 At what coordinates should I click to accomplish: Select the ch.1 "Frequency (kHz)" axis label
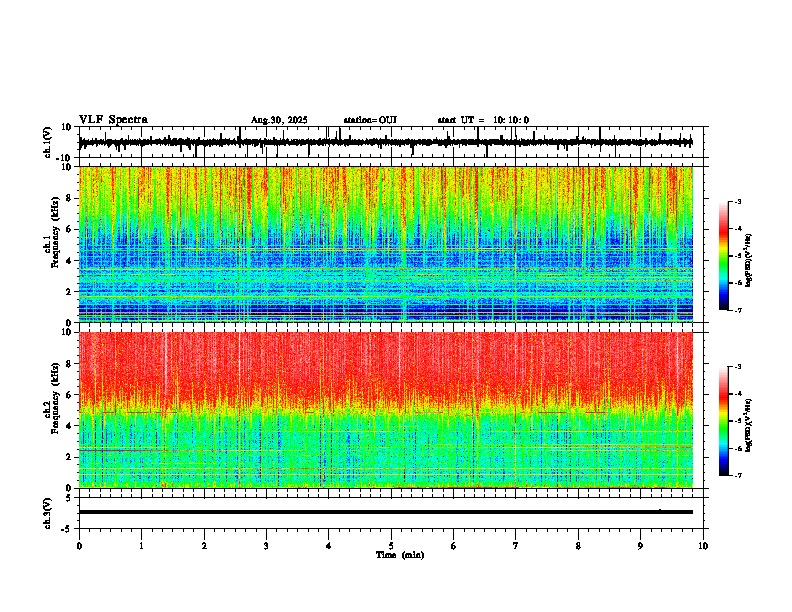coord(54,232)
